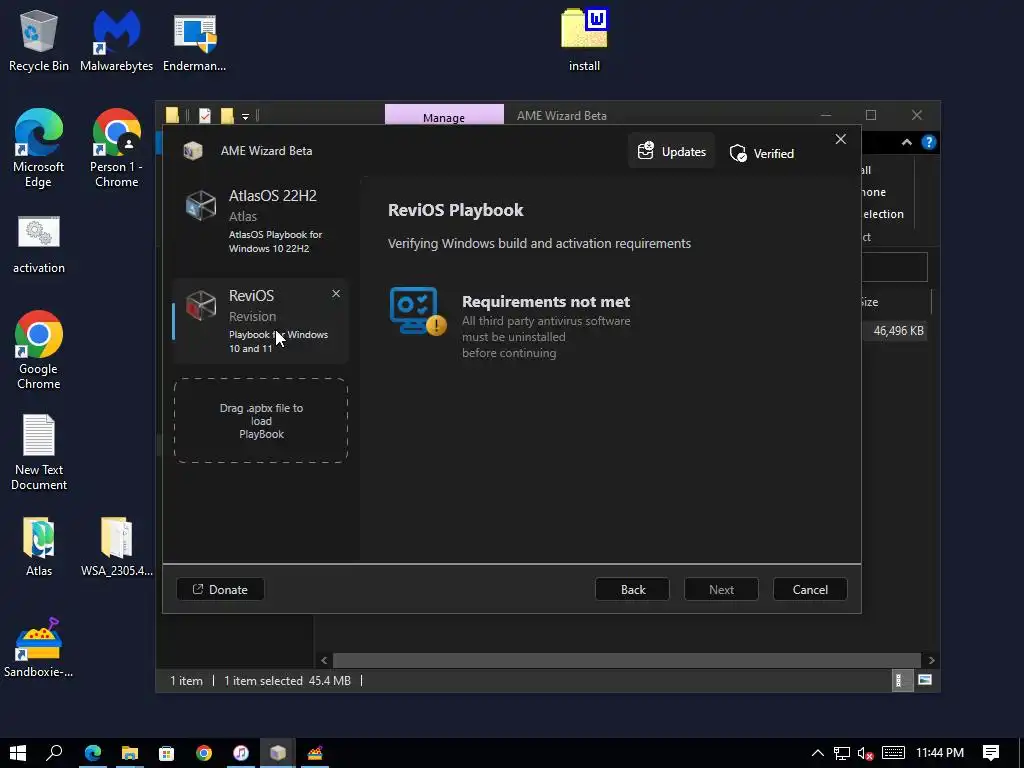The width and height of the screenshot is (1024, 768).
Task: Click the greyed Next button
Action: [721, 589]
